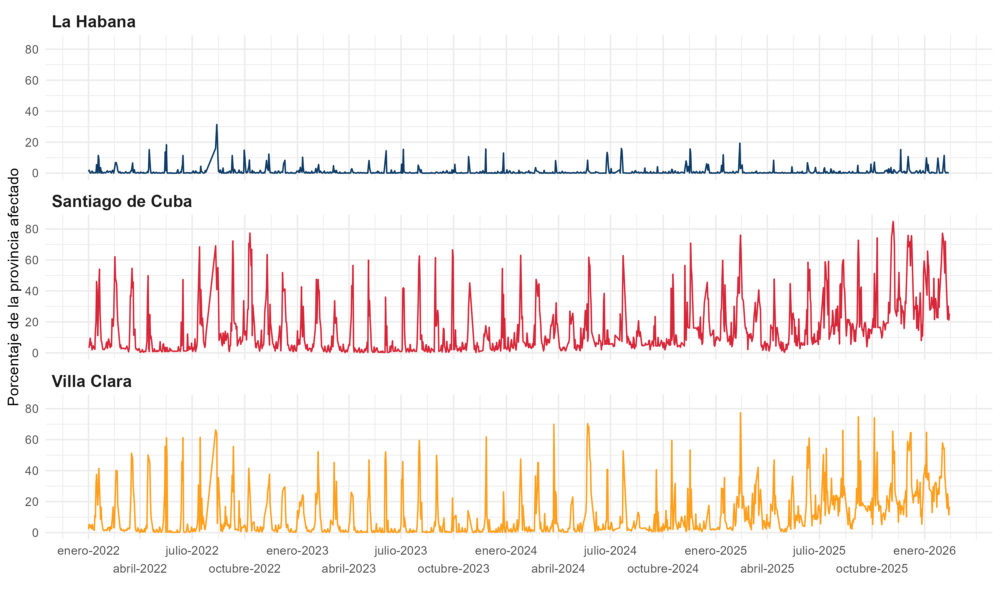Click the Villa Clara panel title
1000x600 pixels.
tap(92, 381)
